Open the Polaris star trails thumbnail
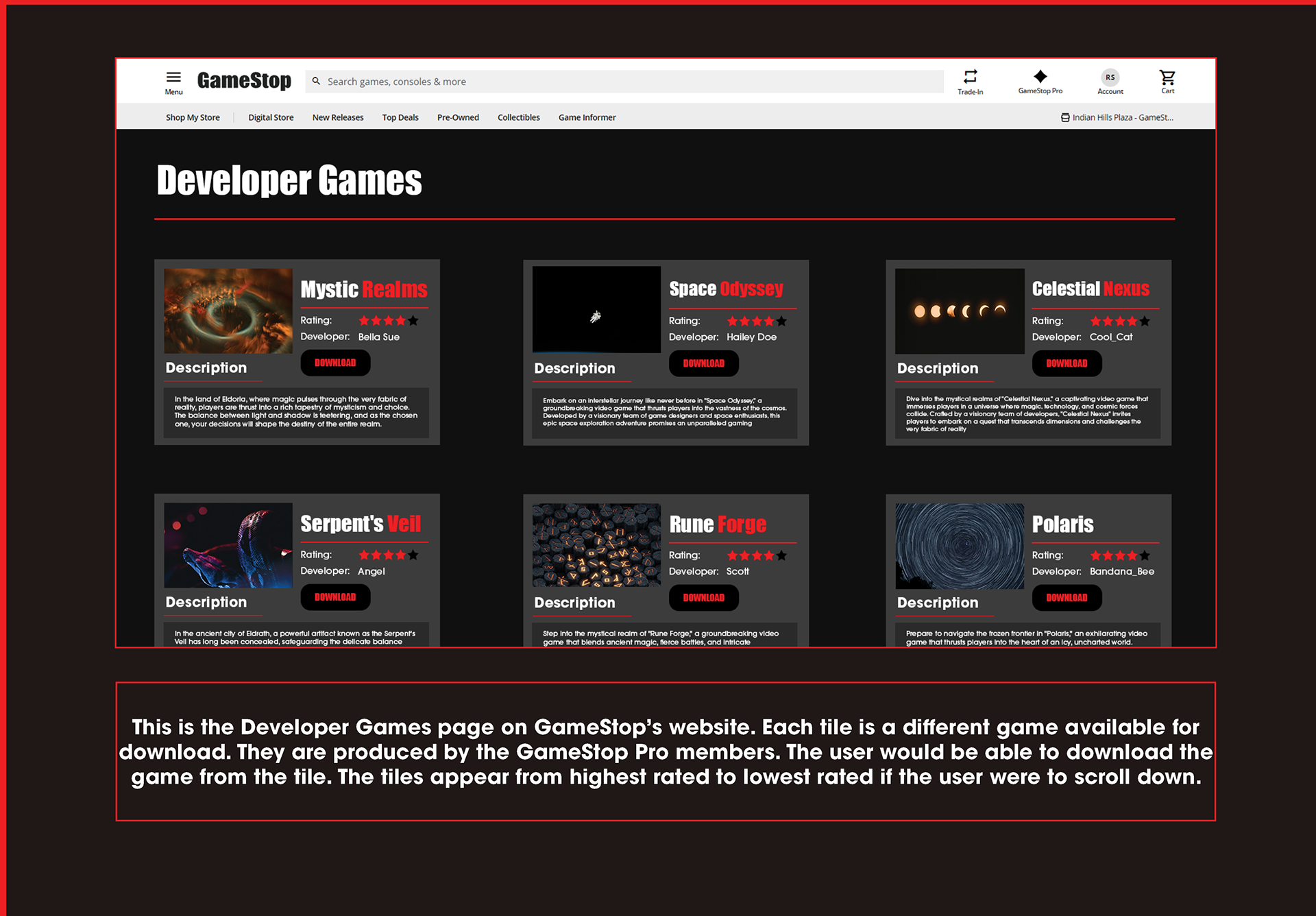 pos(960,546)
